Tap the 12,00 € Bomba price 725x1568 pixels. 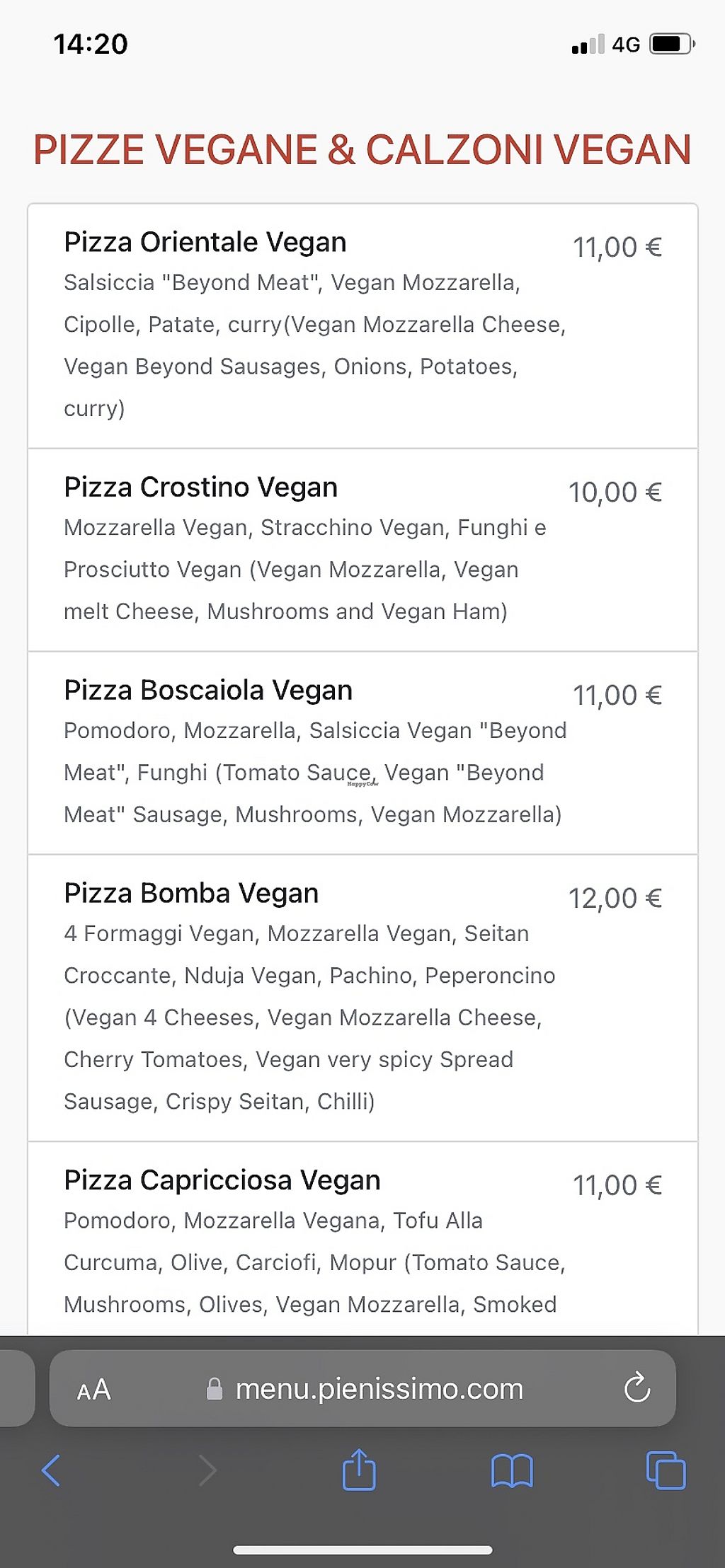click(x=615, y=898)
